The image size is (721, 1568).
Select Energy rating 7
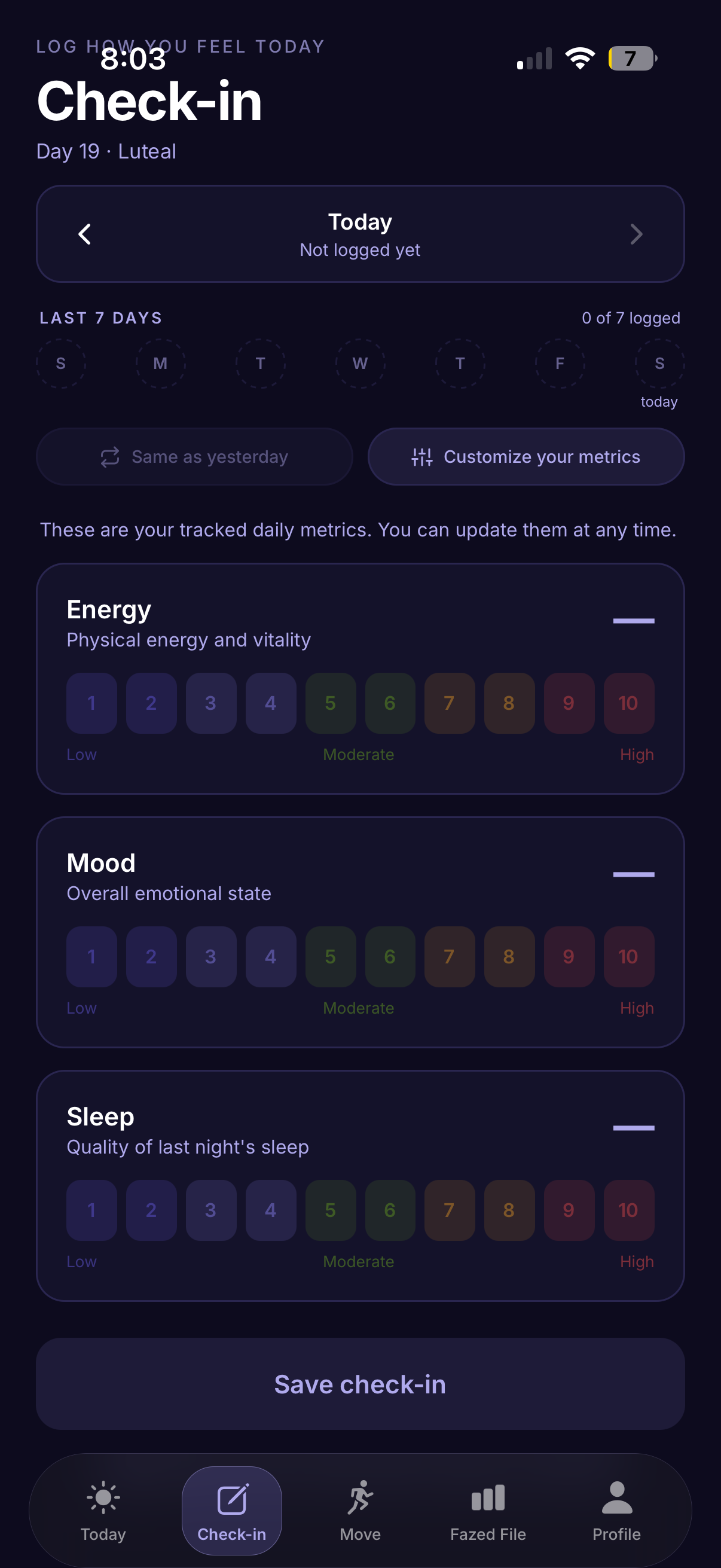tap(450, 703)
